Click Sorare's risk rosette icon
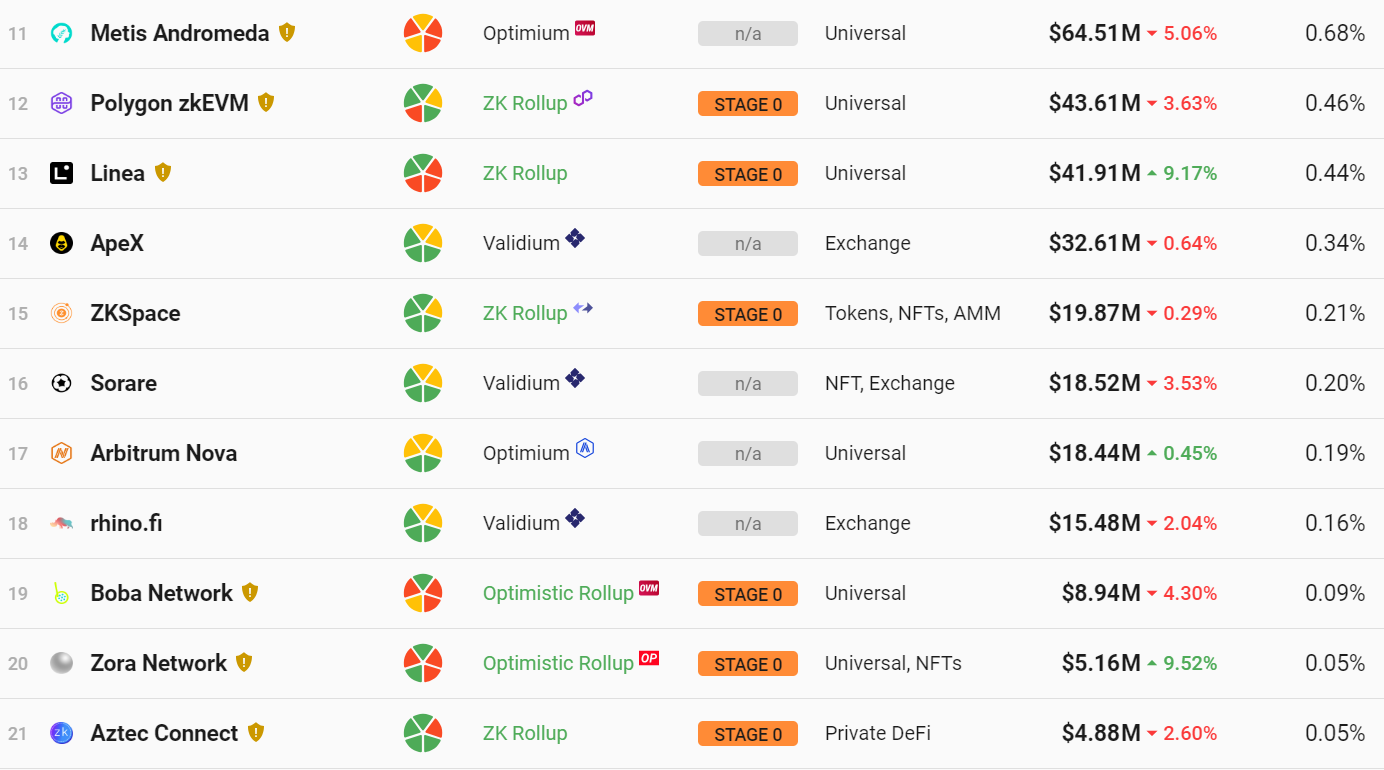Viewport: 1384px width, 770px height. pyautogui.click(x=423, y=383)
